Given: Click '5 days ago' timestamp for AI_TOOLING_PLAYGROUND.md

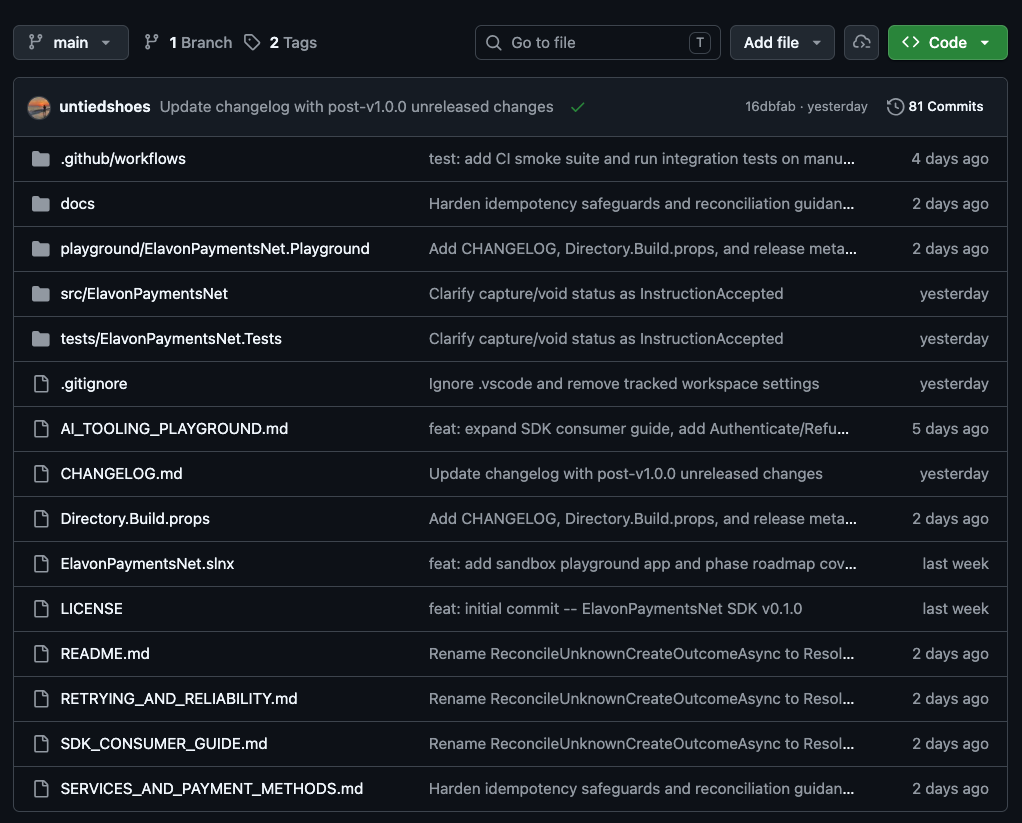Looking at the screenshot, I should point(950,428).
